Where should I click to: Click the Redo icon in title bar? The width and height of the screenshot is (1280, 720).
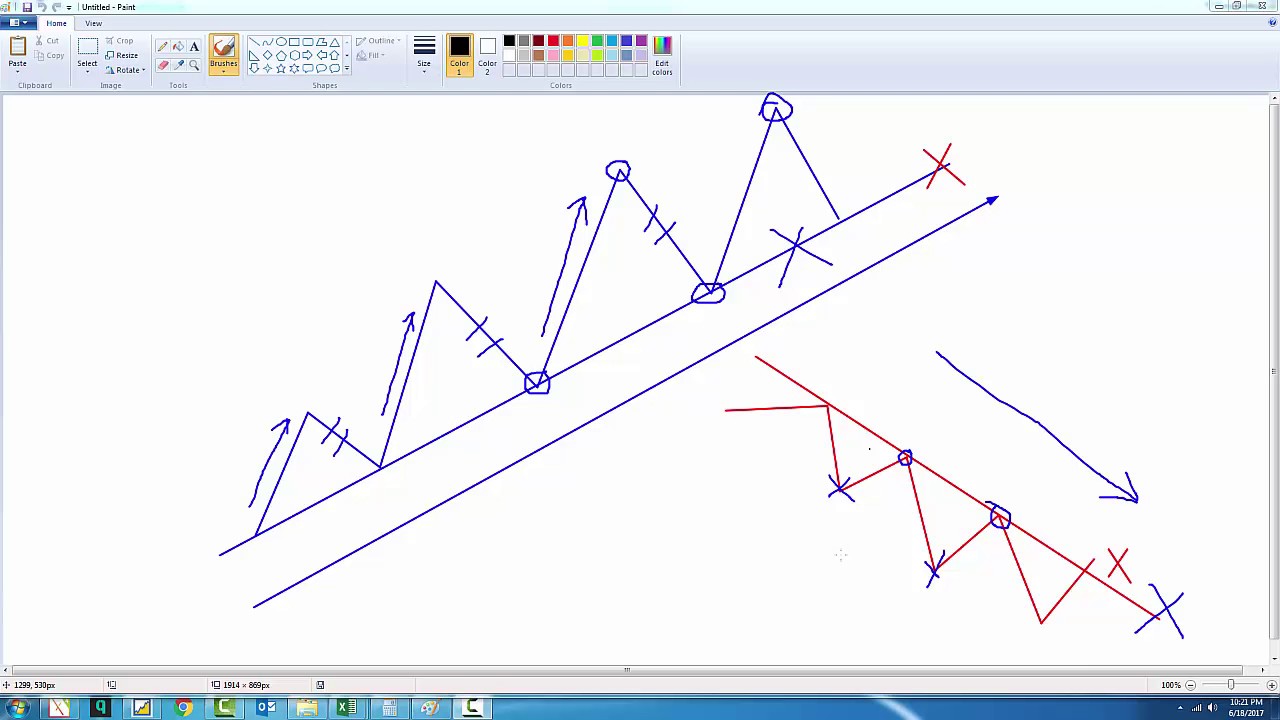click(57, 7)
